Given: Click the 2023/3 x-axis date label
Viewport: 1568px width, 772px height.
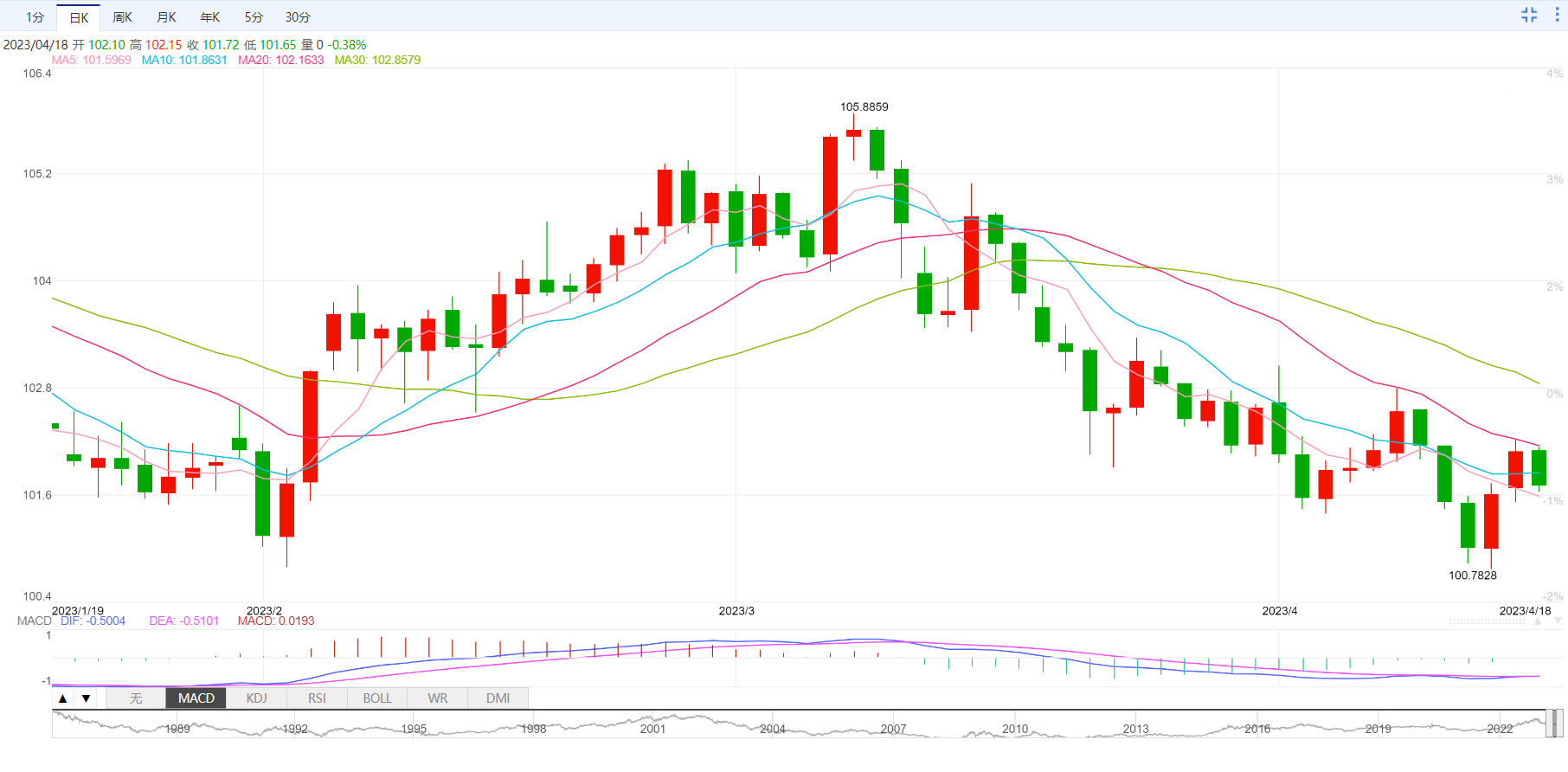Looking at the screenshot, I should coord(736,610).
